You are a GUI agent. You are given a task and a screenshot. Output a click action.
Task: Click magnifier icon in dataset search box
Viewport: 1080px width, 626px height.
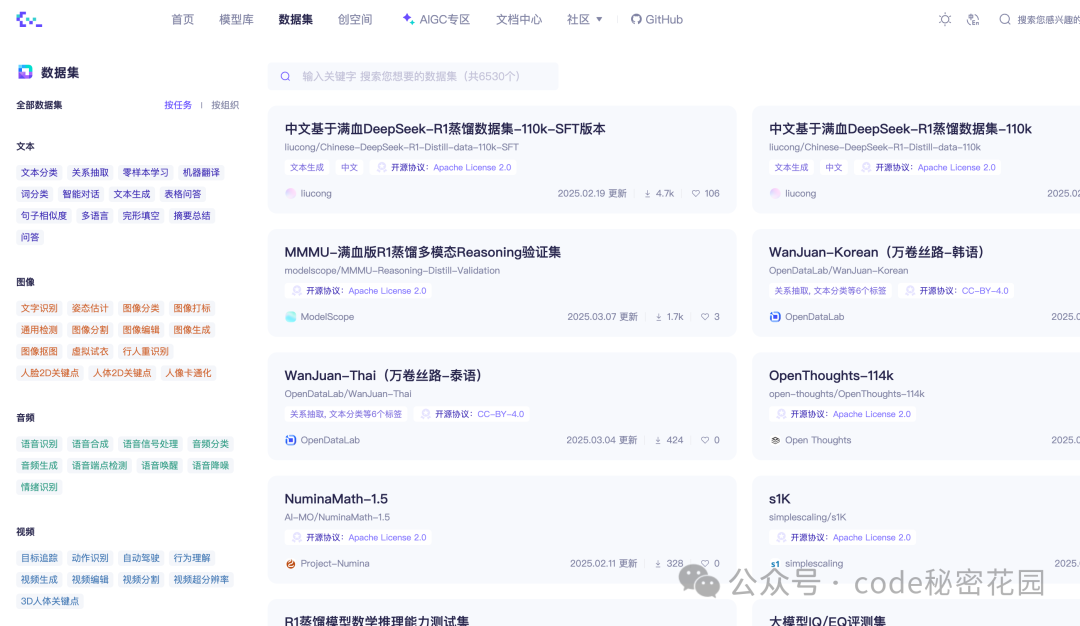click(285, 76)
